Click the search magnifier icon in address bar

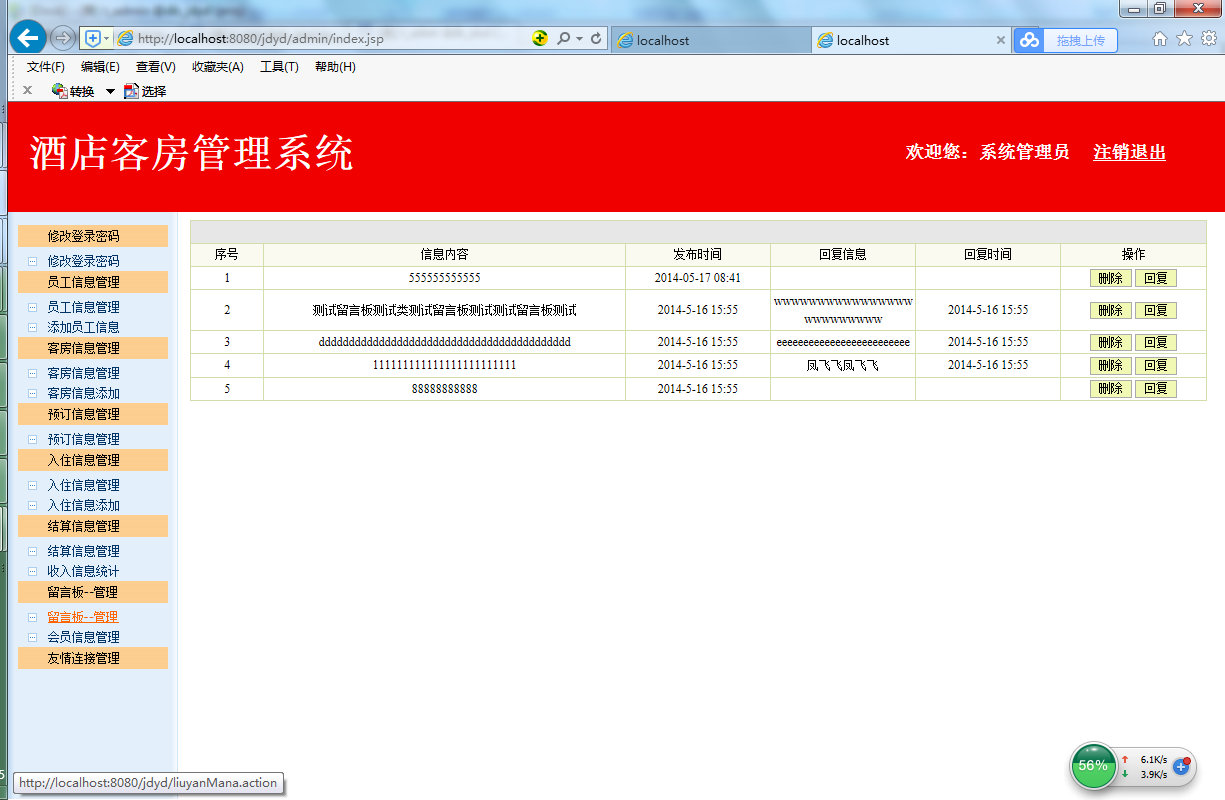[x=563, y=39]
